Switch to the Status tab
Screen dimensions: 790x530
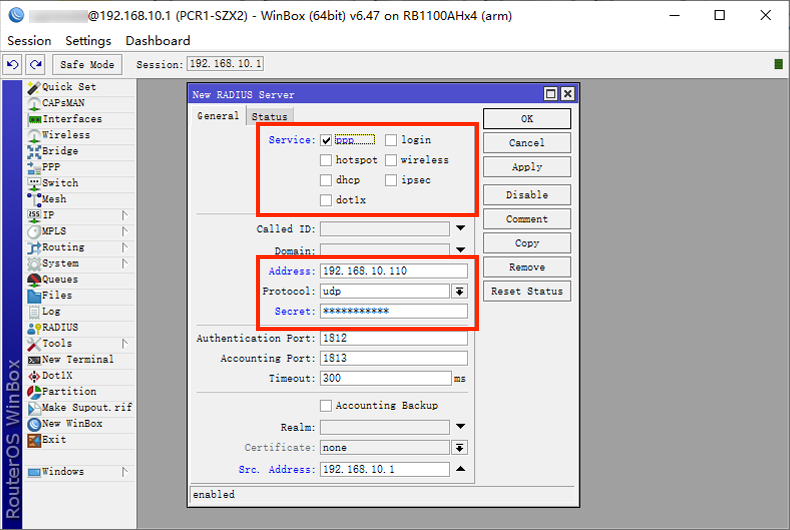pos(270,116)
